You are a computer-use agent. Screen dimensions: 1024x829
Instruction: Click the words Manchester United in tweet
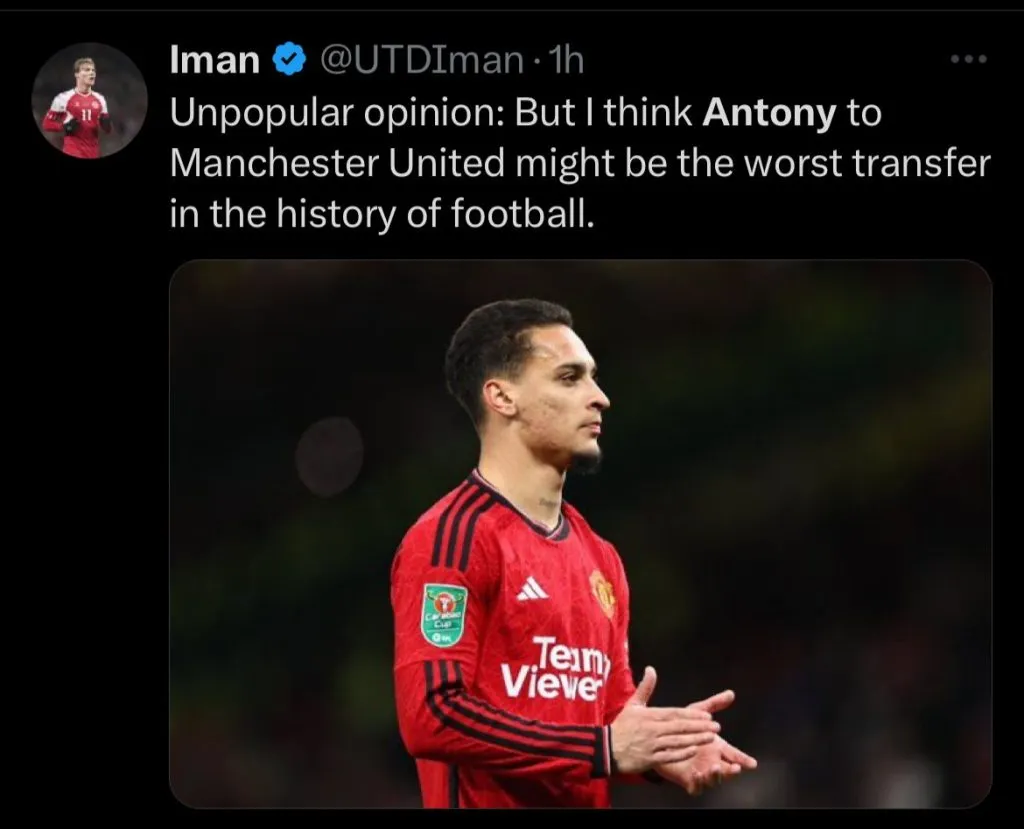click(338, 163)
